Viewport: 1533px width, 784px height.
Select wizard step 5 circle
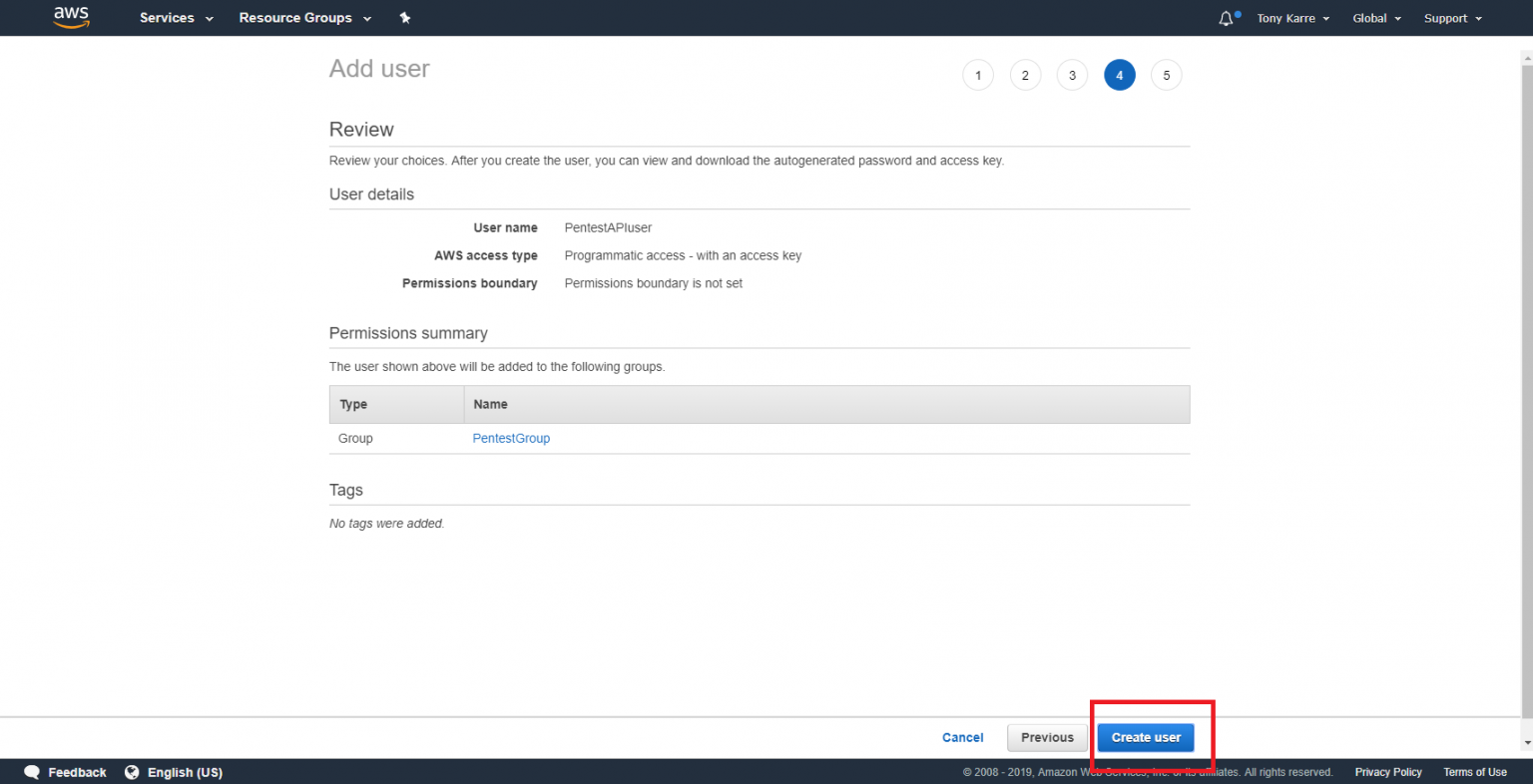coord(1166,75)
